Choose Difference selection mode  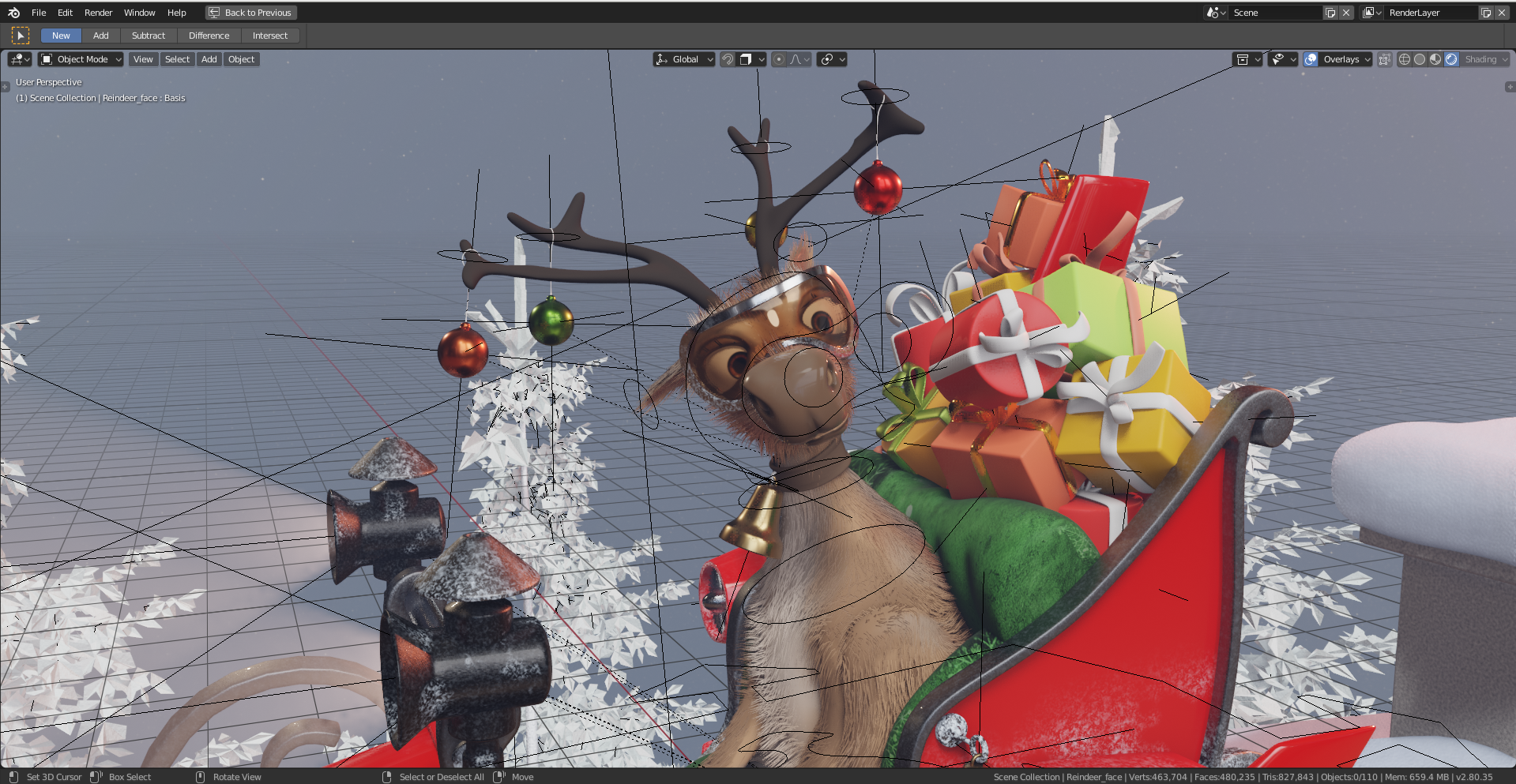point(209,36)
